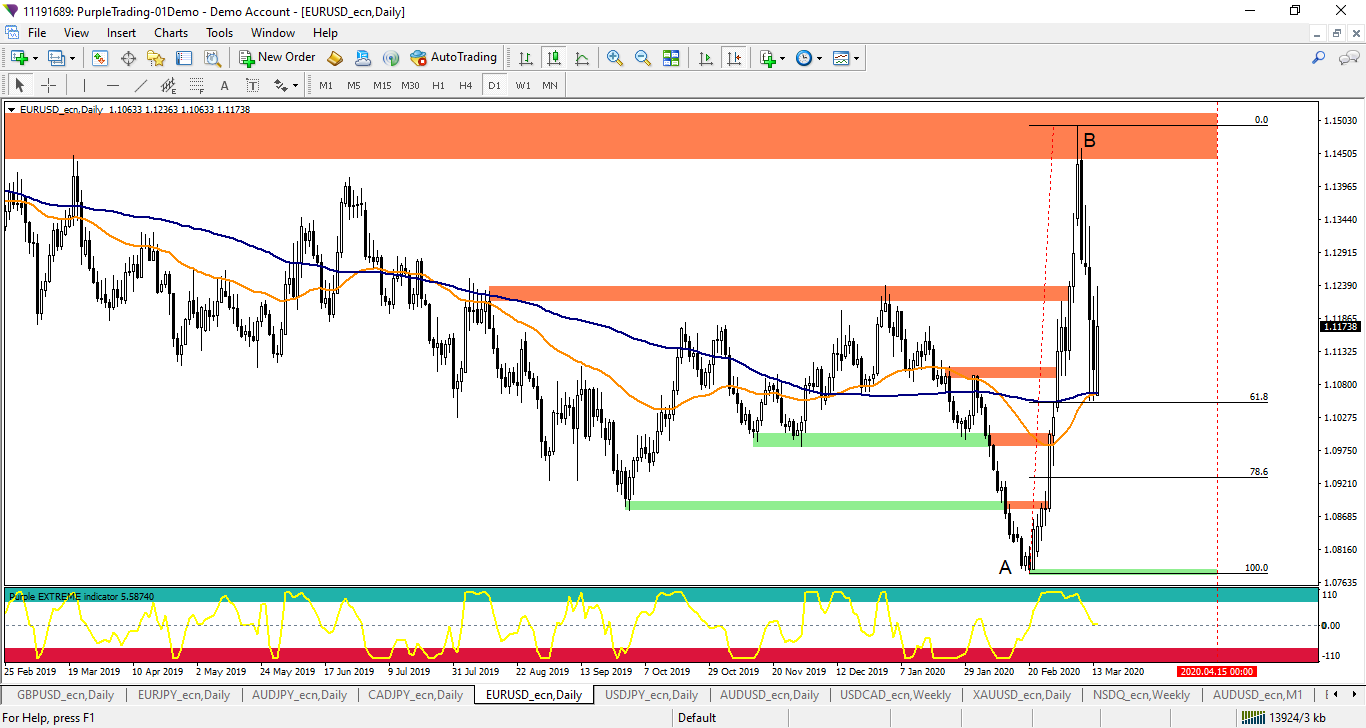Click the New Order button
The width and height of the screenshot is (1366, 728).
pos(277,58)
